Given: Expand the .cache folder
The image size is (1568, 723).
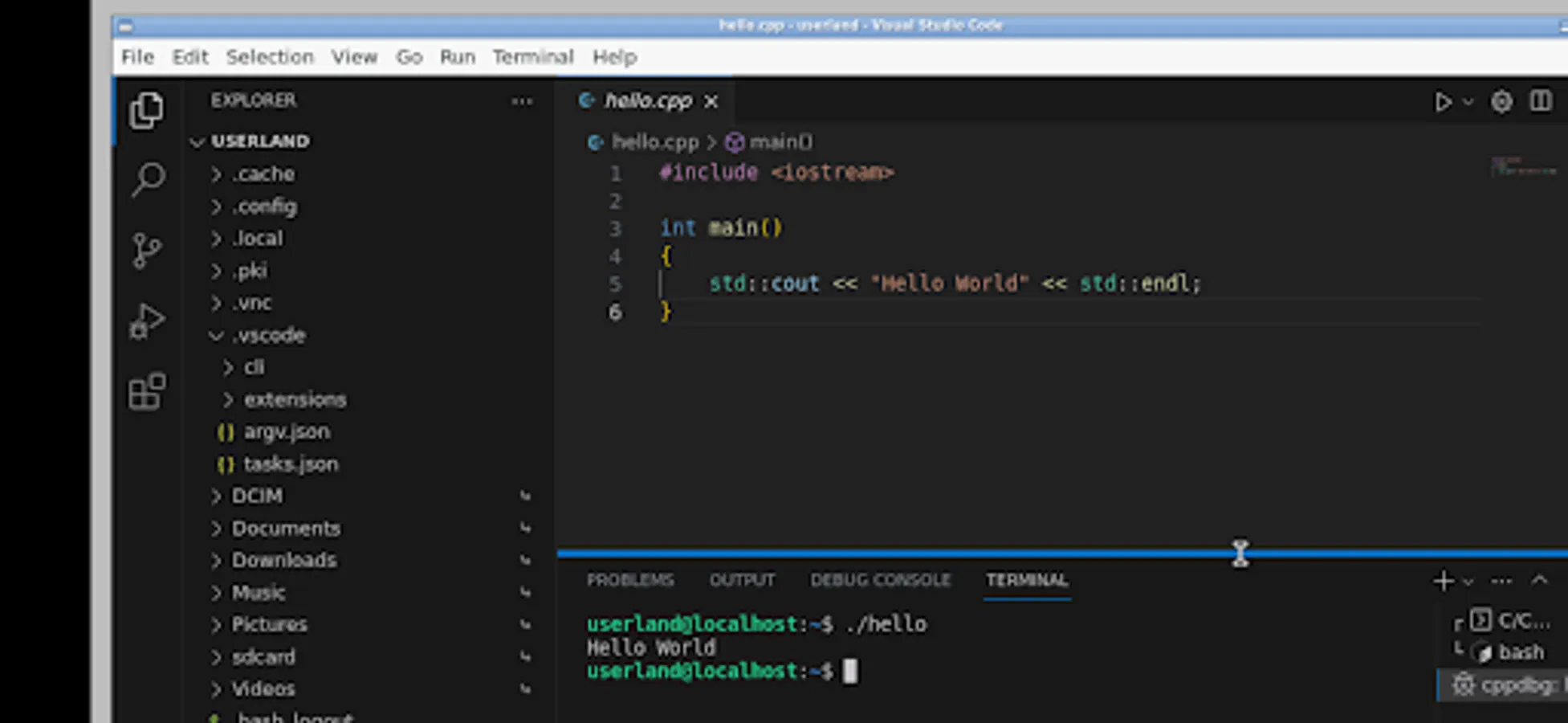Looking at the screenshot, I should point(263,174).
